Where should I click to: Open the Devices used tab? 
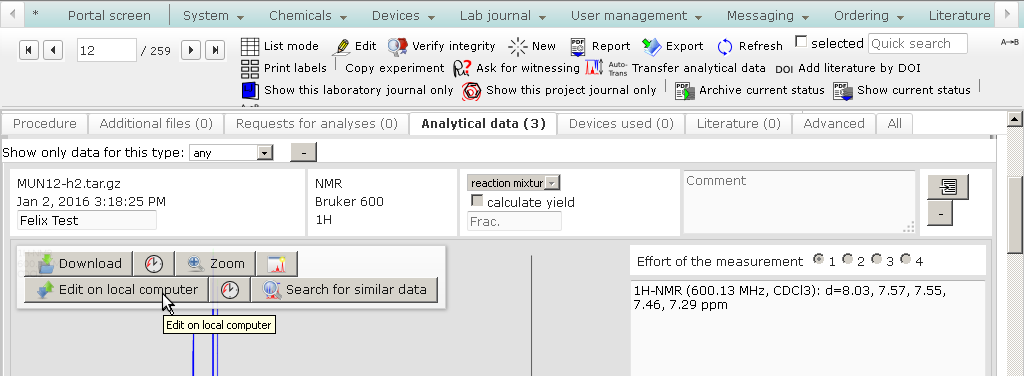point(621,123)
